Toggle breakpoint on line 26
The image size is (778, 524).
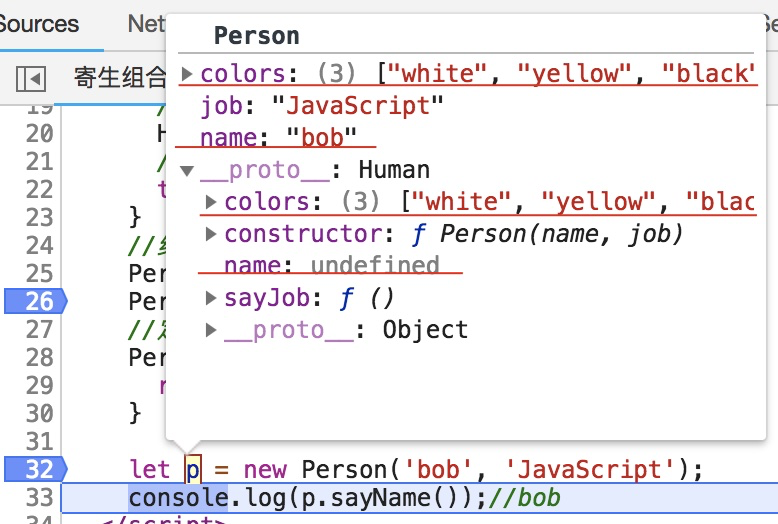click(36, 301)
